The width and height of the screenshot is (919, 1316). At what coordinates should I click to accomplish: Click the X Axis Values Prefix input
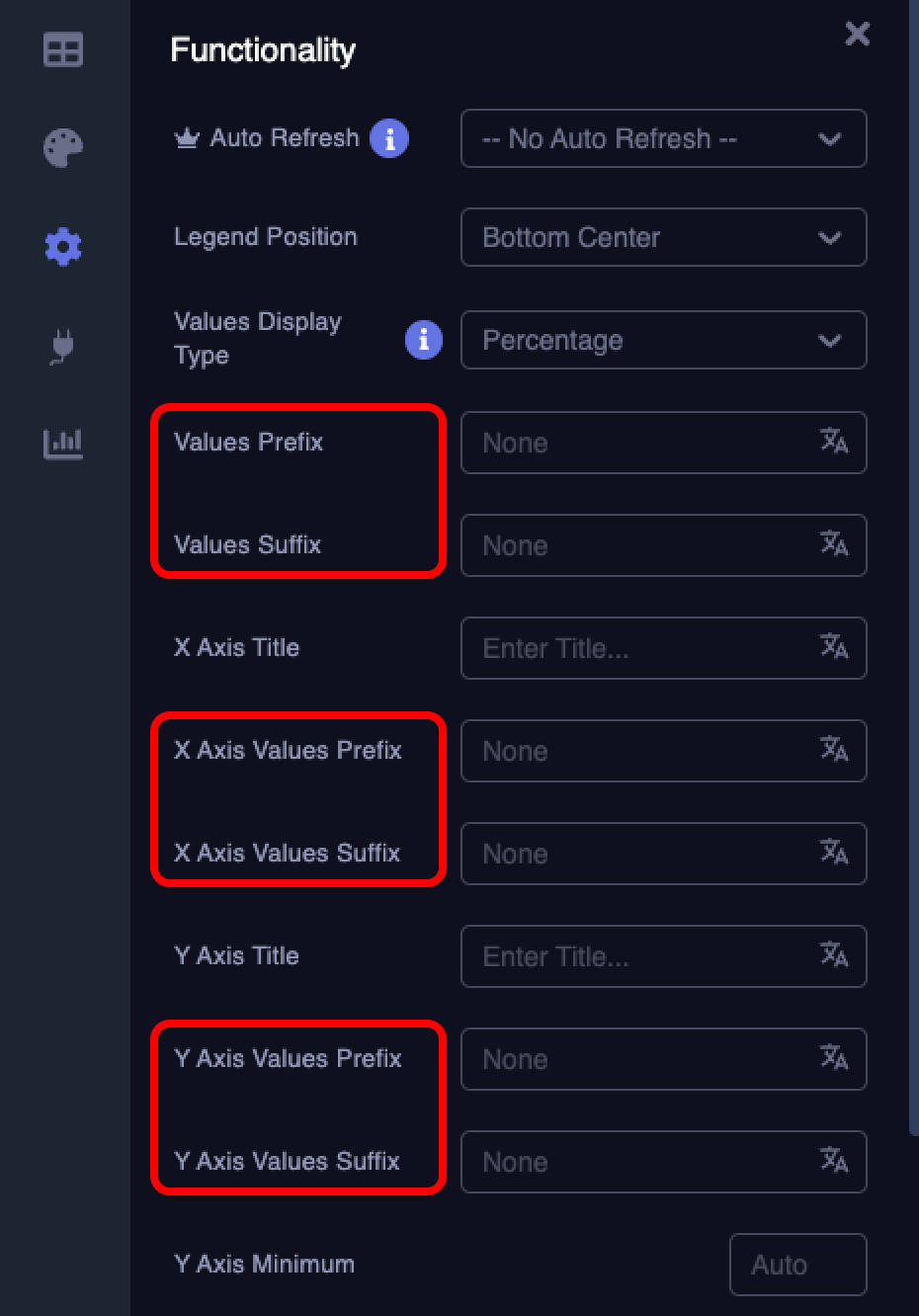[x=664, y=751]
